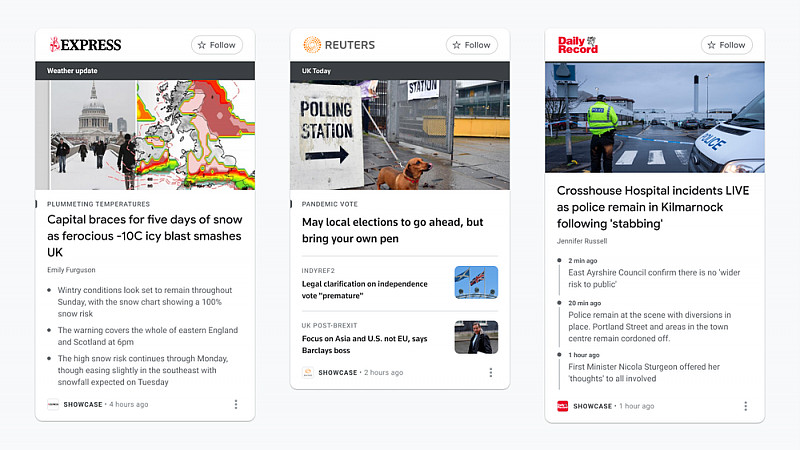Open the three-dot menu on Reuters card
The height and width of the screenshot is (450, 800).
491,373
